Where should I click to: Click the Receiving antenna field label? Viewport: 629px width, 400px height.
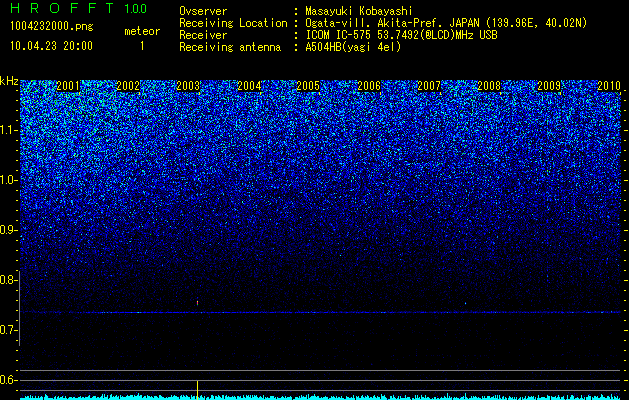click(230, 47)
